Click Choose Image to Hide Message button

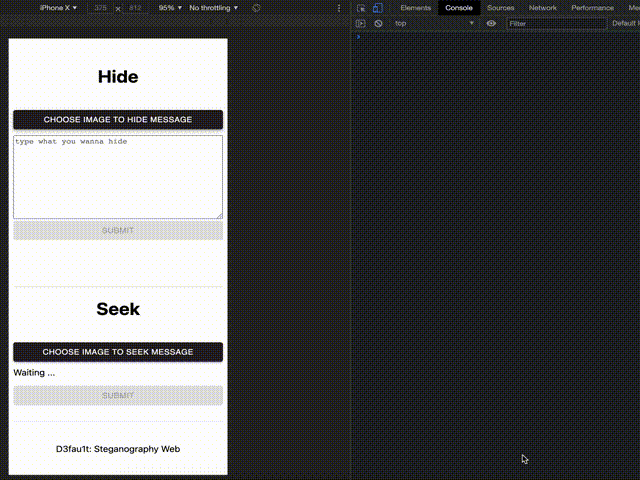point(118,120)
